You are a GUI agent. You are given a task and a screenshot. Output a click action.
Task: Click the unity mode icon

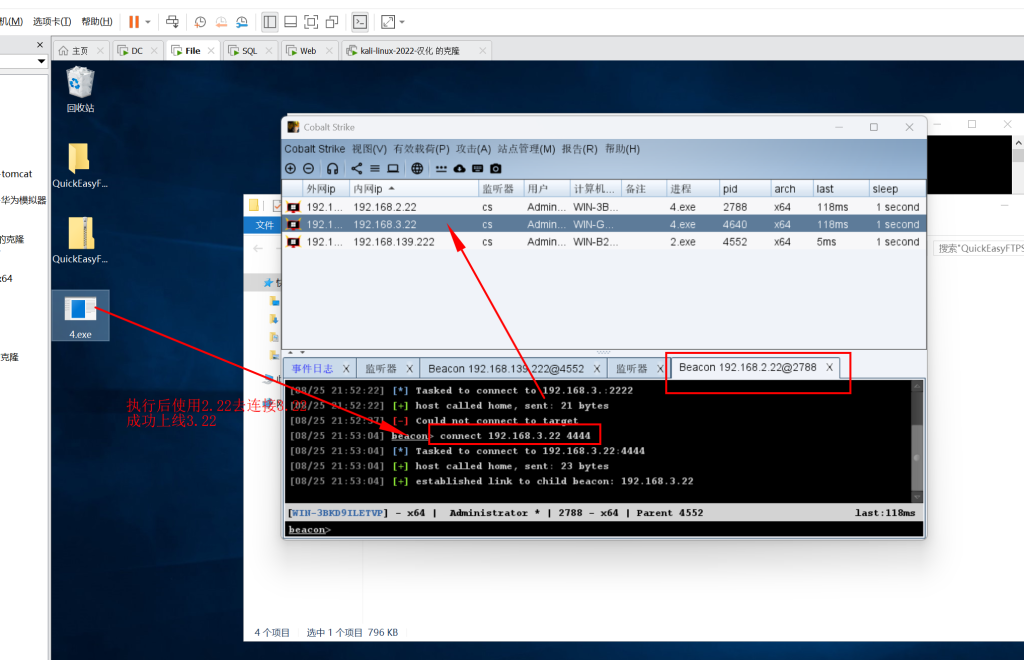[x=332, y=22]
